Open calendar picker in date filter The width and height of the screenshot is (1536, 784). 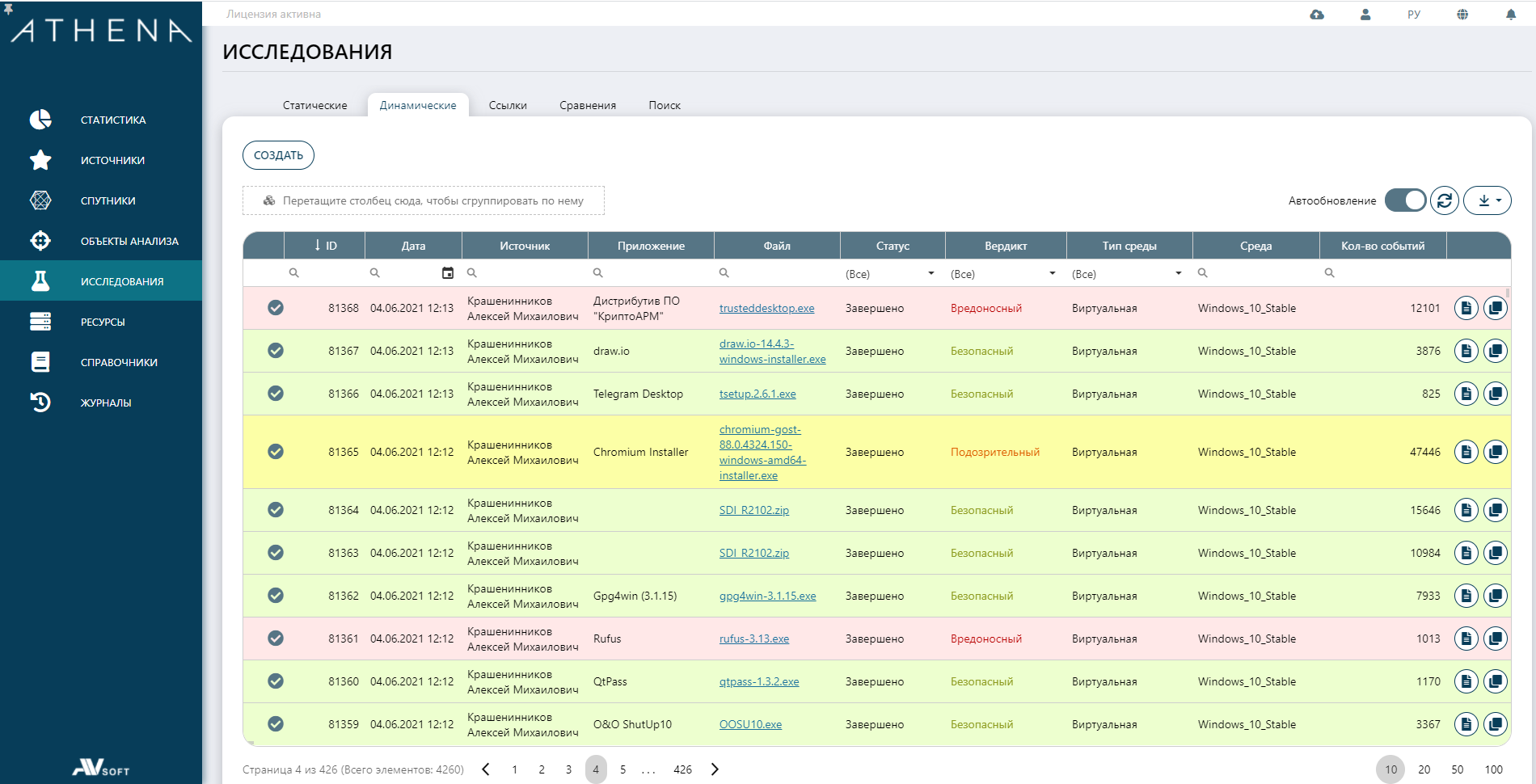pos(448,273)
